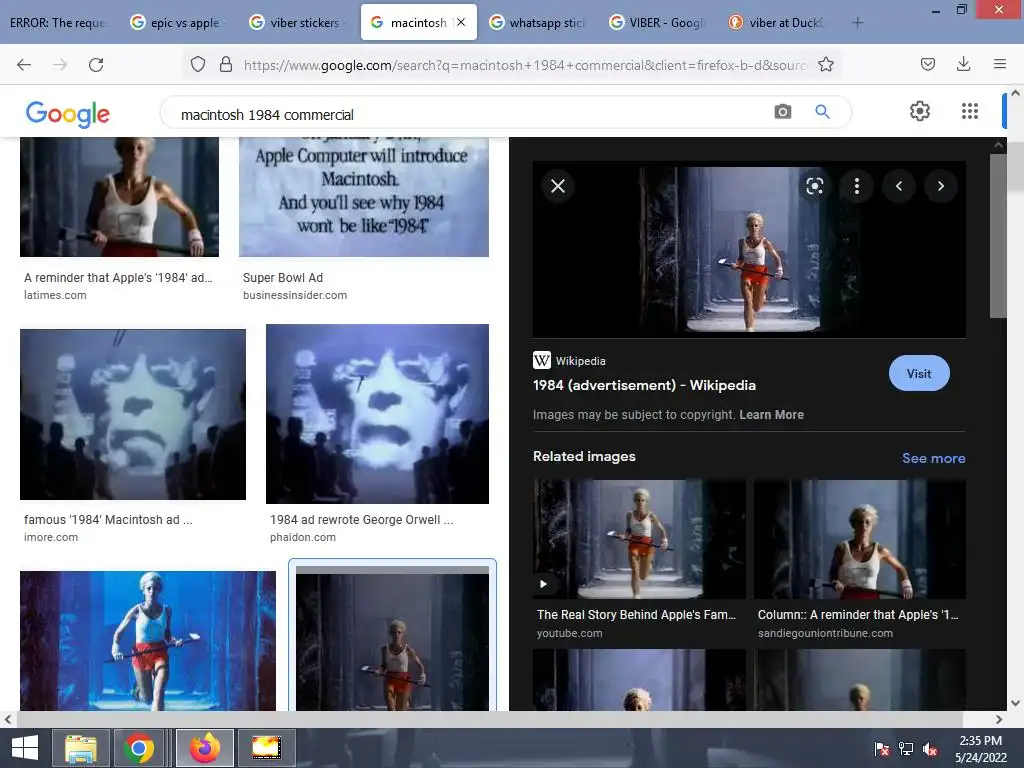
Task: Submit search with magnifier icon
Action: 822,112
